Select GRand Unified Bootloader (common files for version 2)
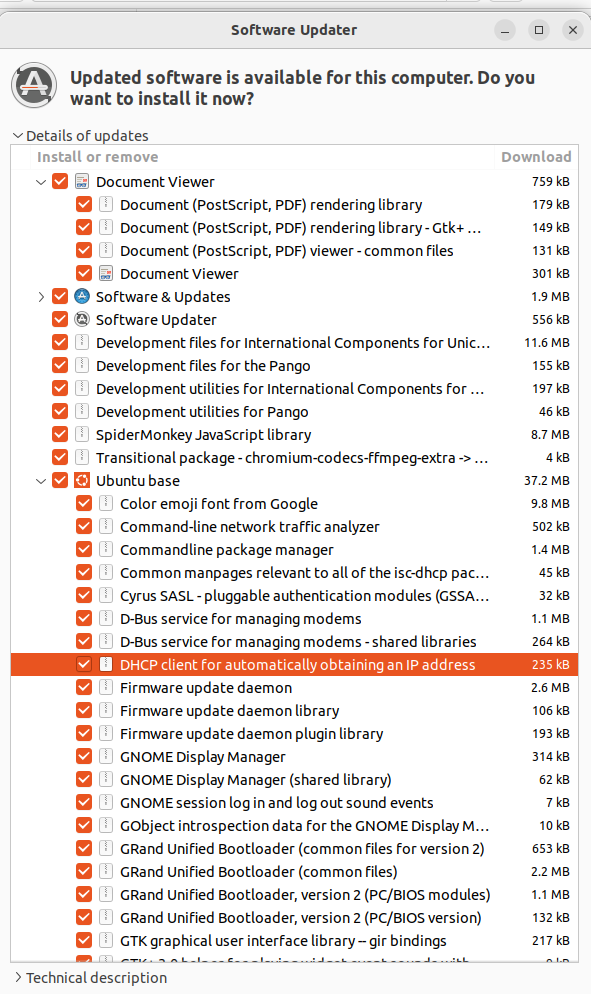Screen dimensions: 591x994 point(294,848)
